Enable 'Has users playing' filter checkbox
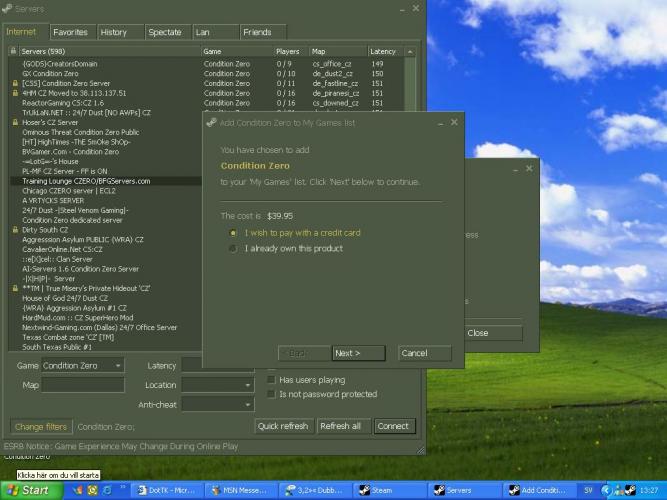 click(272, 380)
